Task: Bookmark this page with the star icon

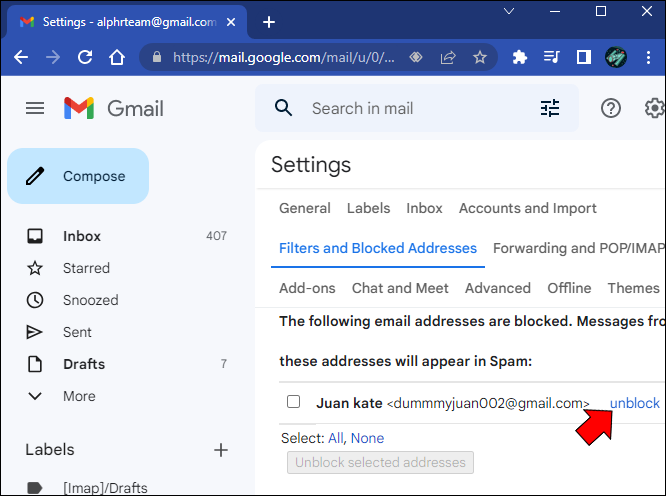Action: (480, 57)
